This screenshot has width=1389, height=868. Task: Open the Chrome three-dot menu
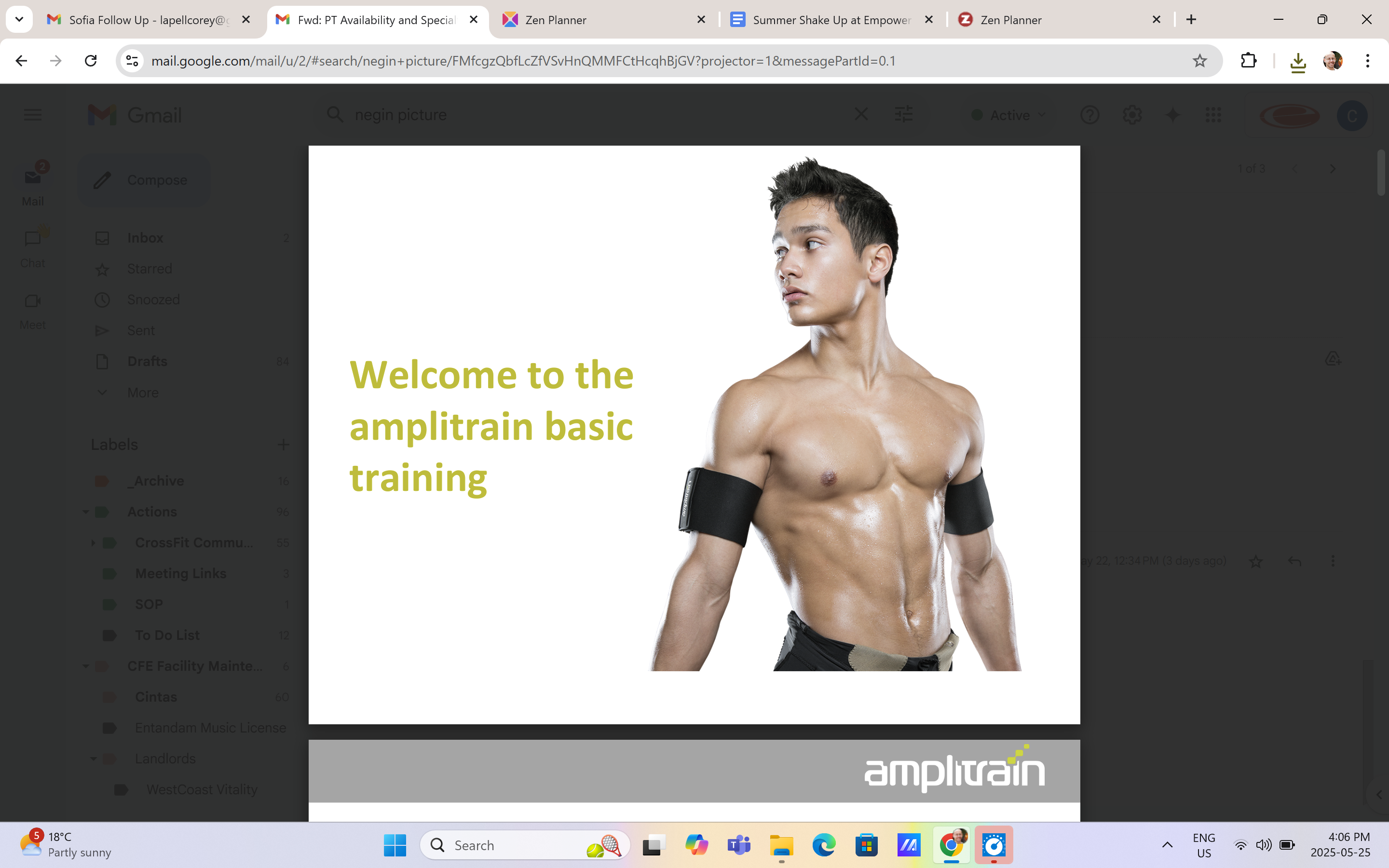click(1368, 61)
